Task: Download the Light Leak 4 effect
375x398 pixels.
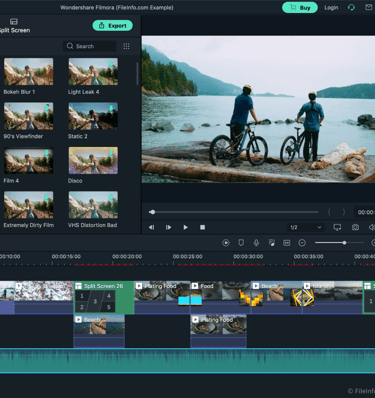Action: click(111, 64)
